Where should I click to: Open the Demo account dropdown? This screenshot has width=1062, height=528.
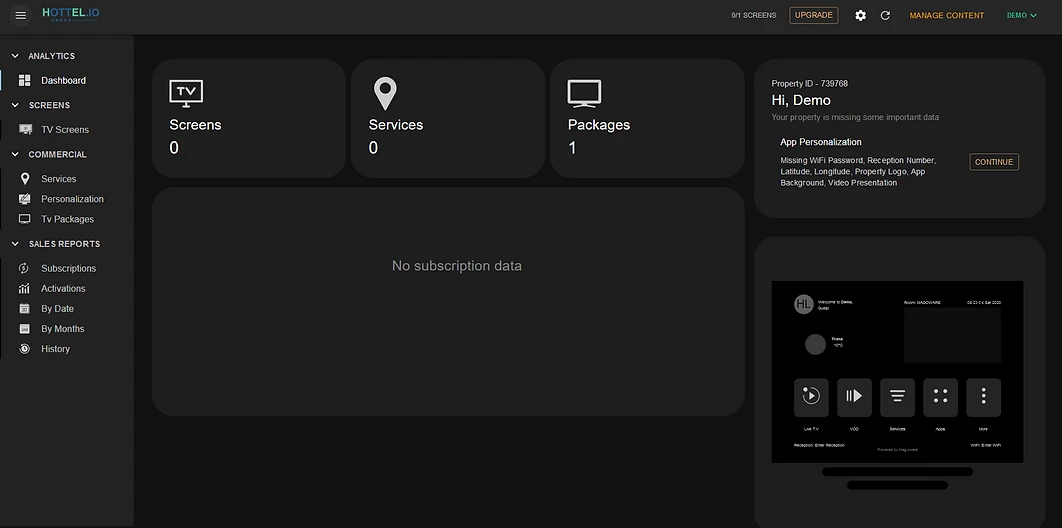pos(1021,15)
